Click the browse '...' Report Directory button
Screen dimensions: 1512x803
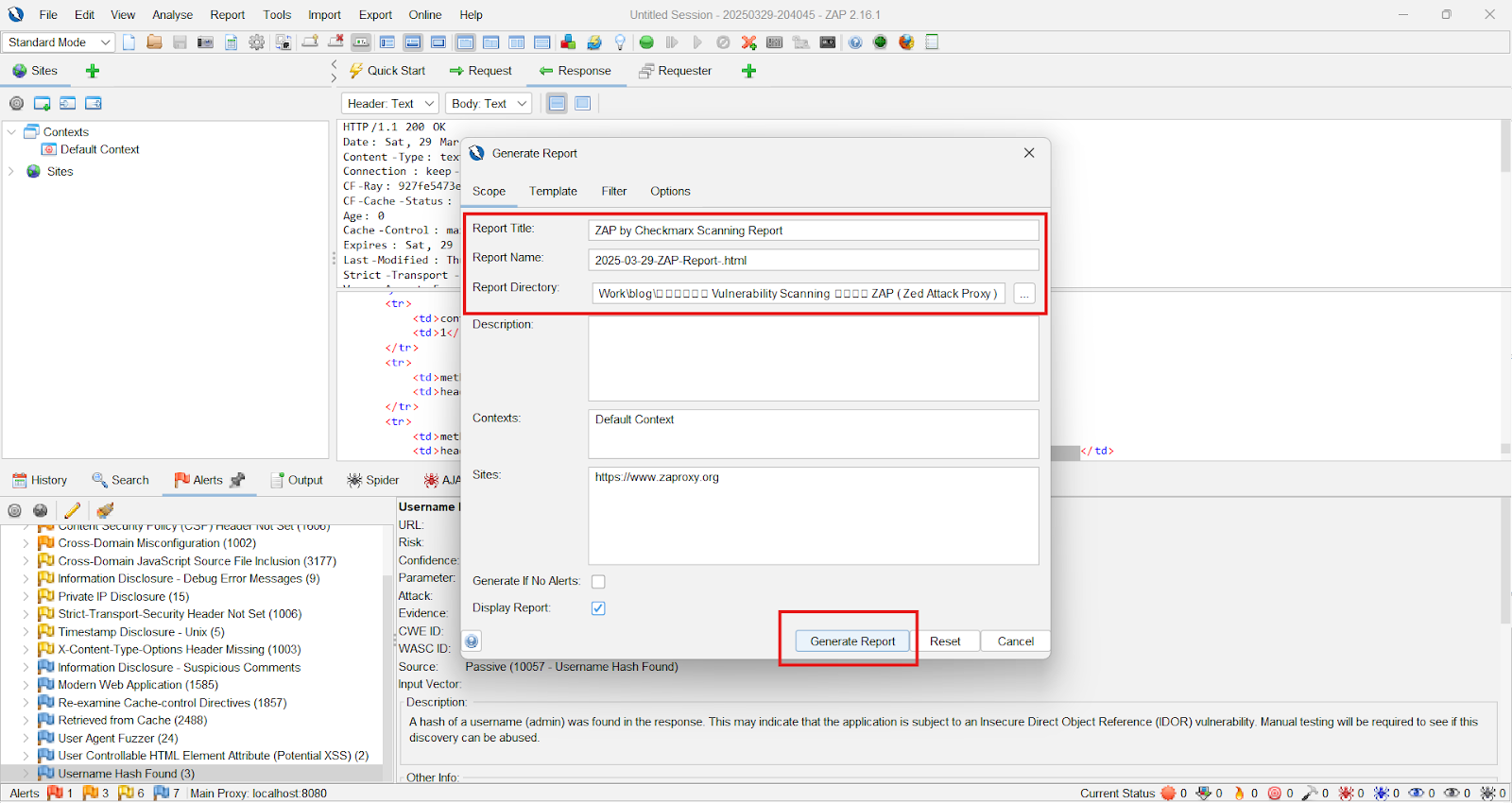1023,294
